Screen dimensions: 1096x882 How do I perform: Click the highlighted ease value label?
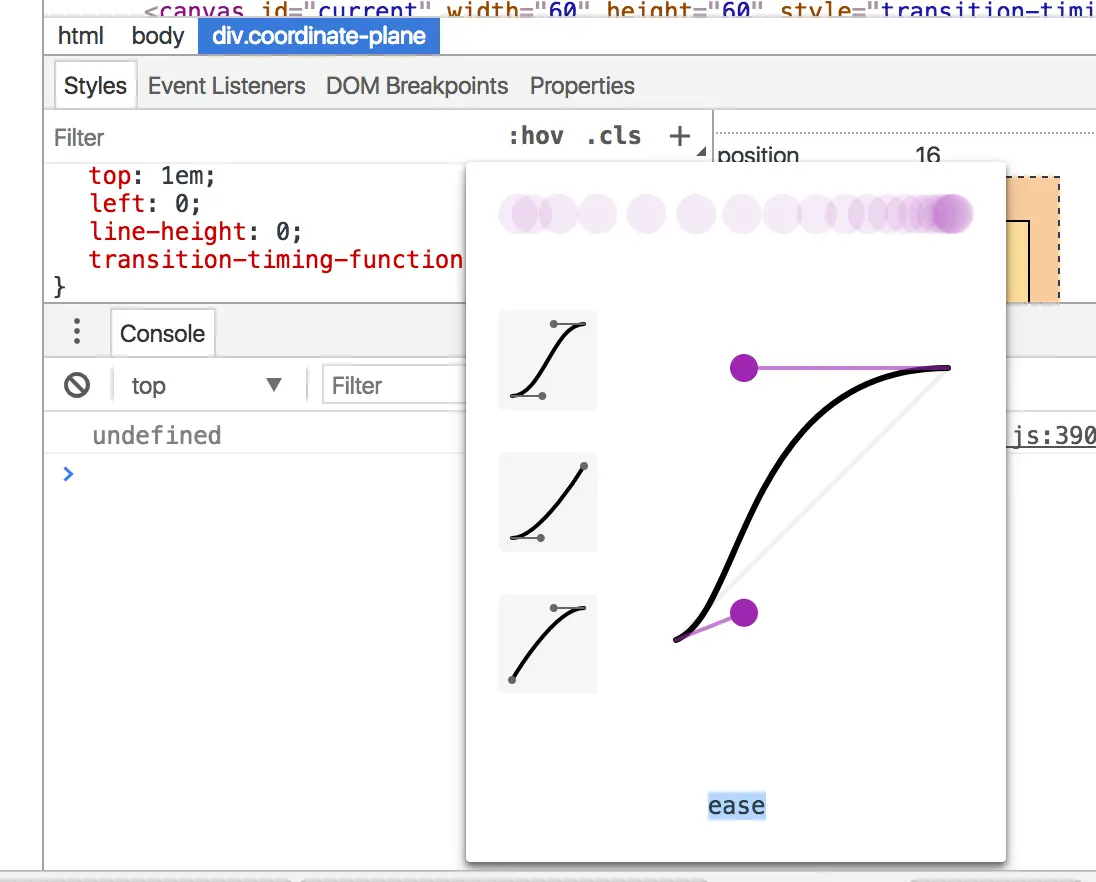point(737,806)
